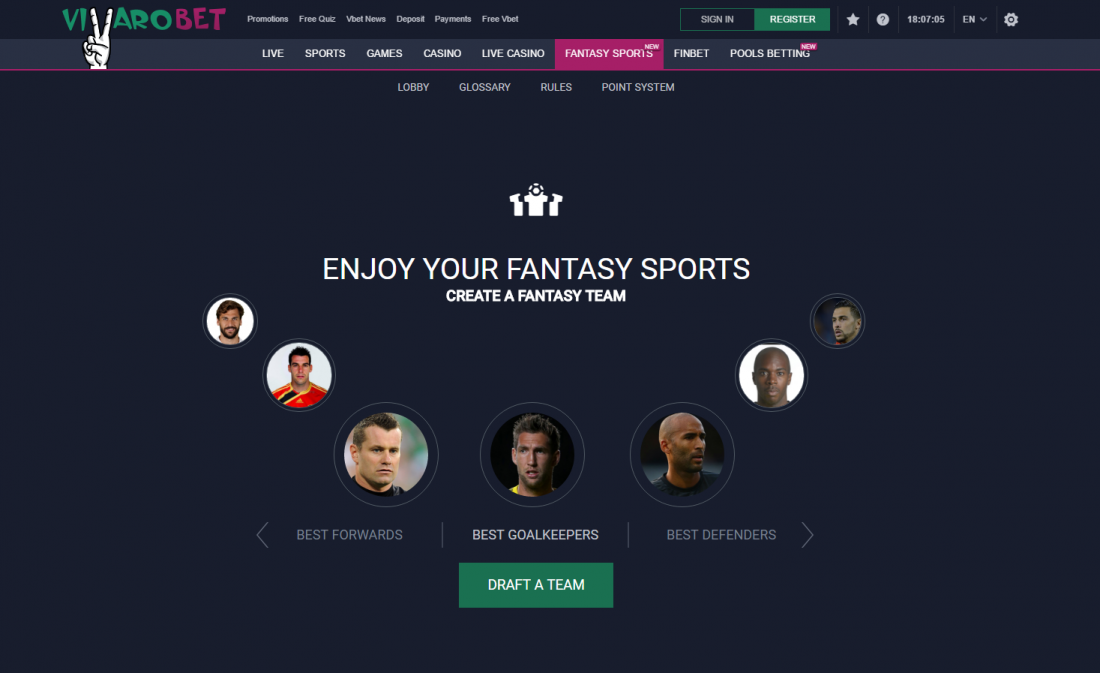Select the Best Forwards category
This screenshot has height=673, width=1100.
click(x=349, y=535)
